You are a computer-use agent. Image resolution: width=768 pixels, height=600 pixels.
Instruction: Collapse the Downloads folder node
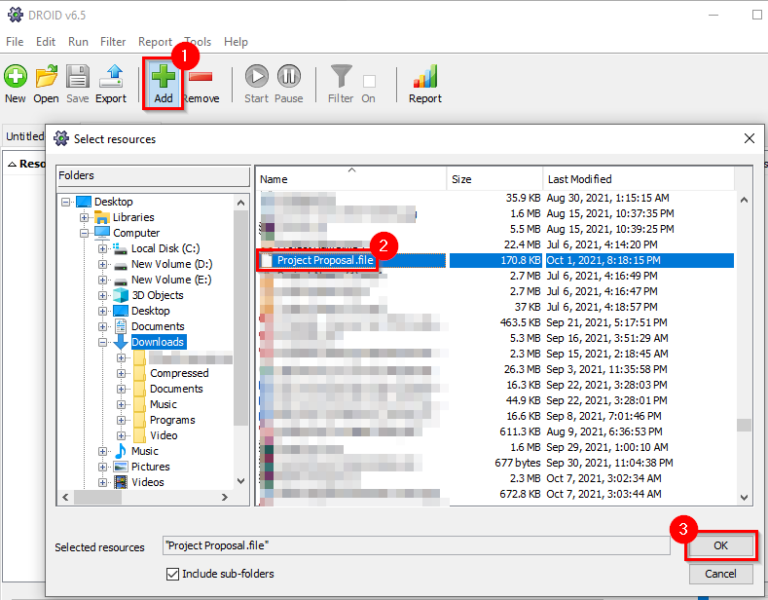(103, 342)
